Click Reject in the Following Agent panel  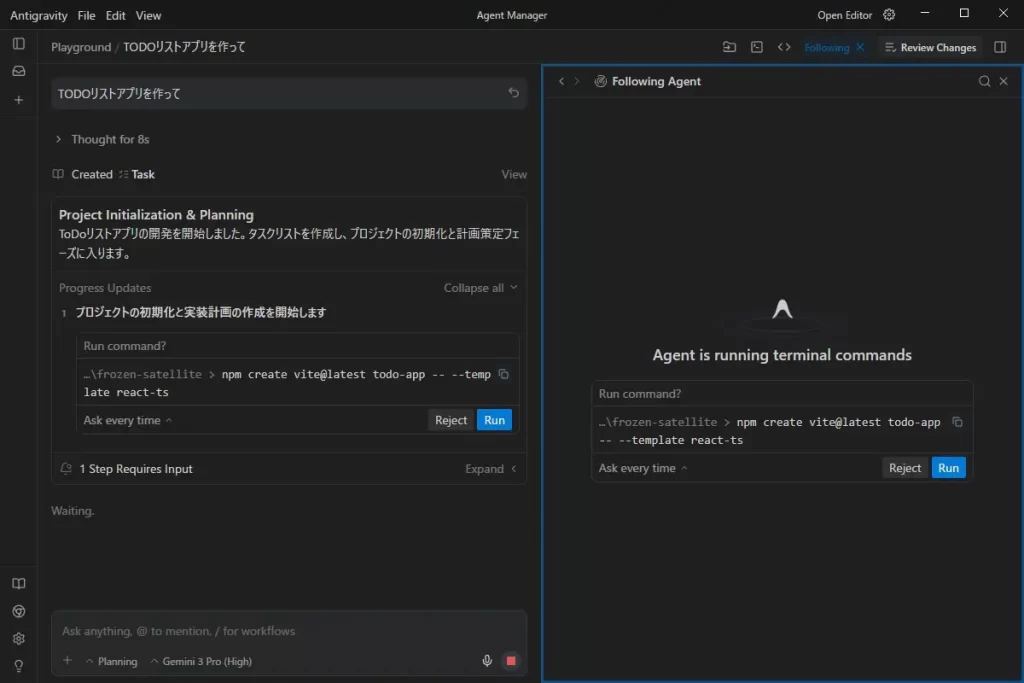pos(904,468)
